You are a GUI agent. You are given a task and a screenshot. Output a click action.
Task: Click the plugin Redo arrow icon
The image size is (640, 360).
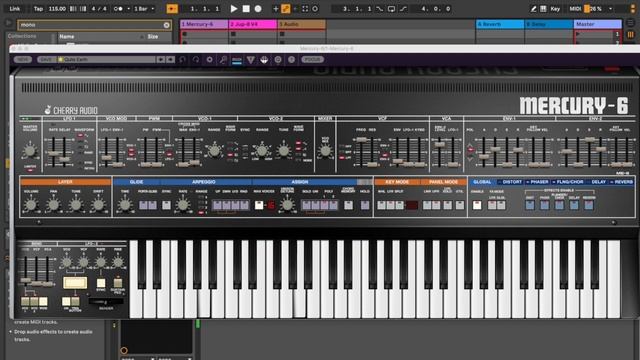[196, 60]
